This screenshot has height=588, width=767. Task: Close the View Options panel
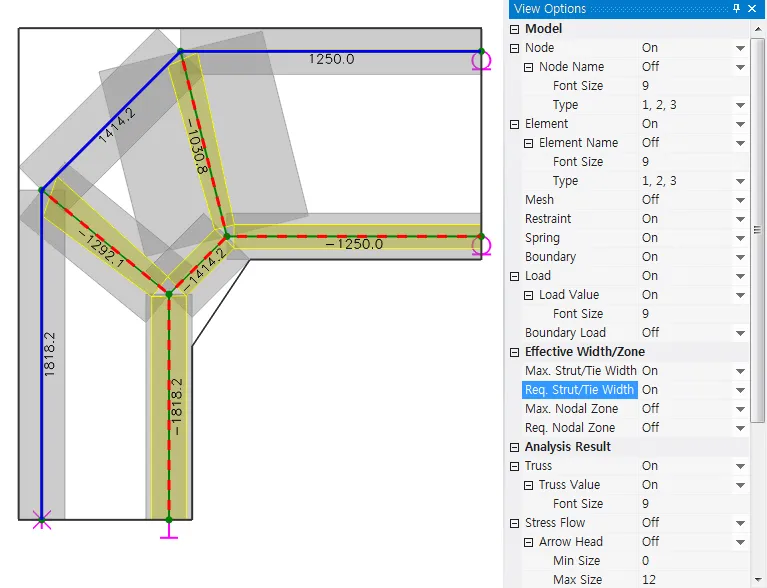click(752, 8)
